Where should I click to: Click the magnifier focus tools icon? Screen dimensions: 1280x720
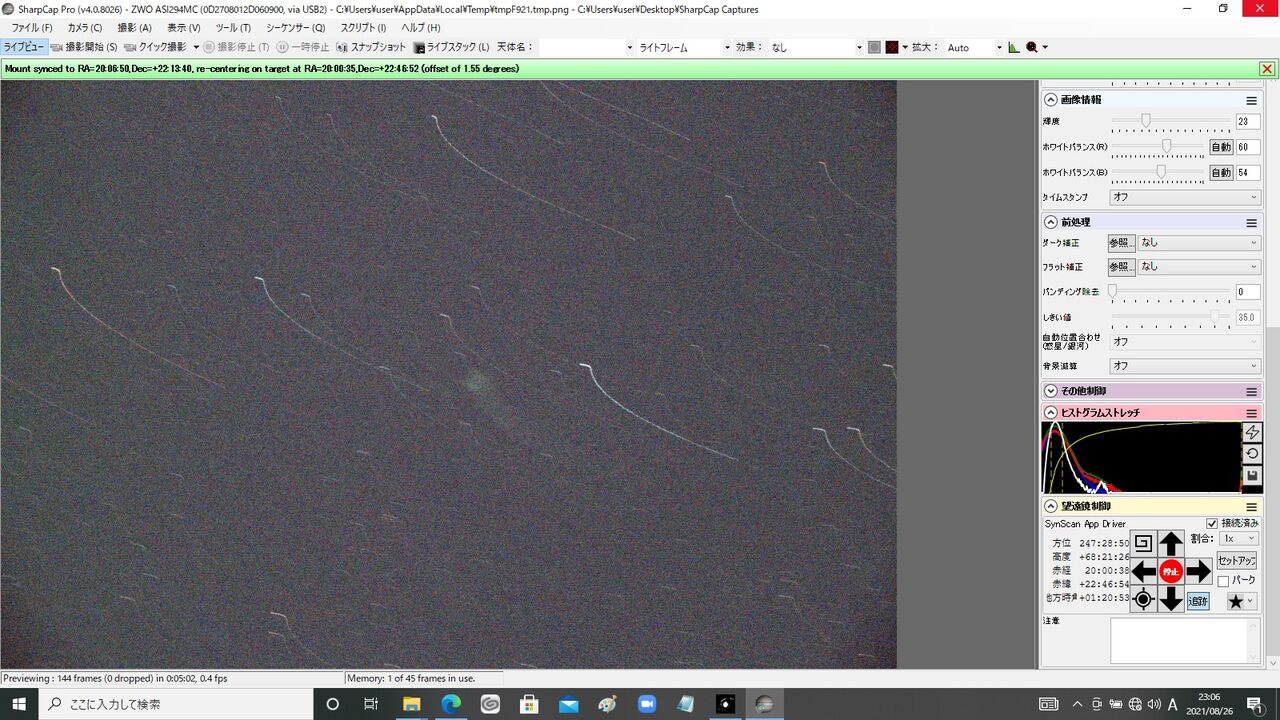1032,47
